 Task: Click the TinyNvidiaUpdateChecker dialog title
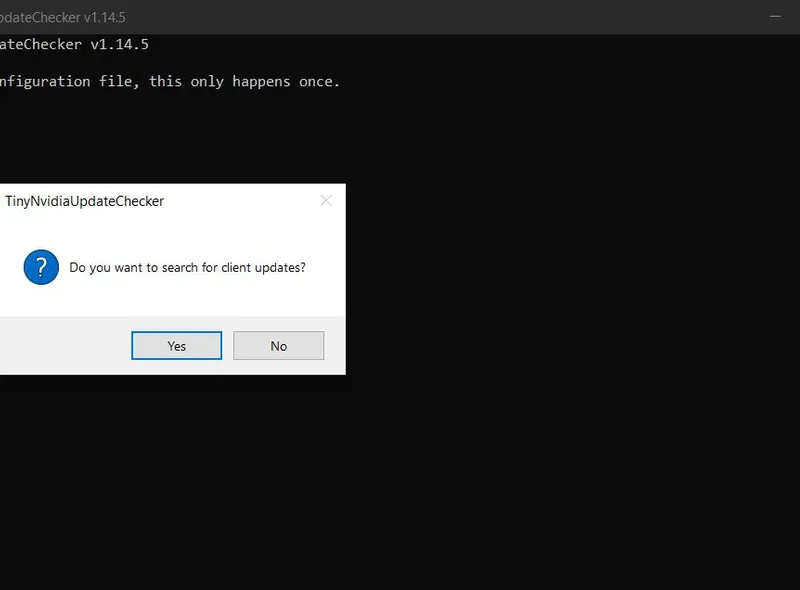point(84,201)
